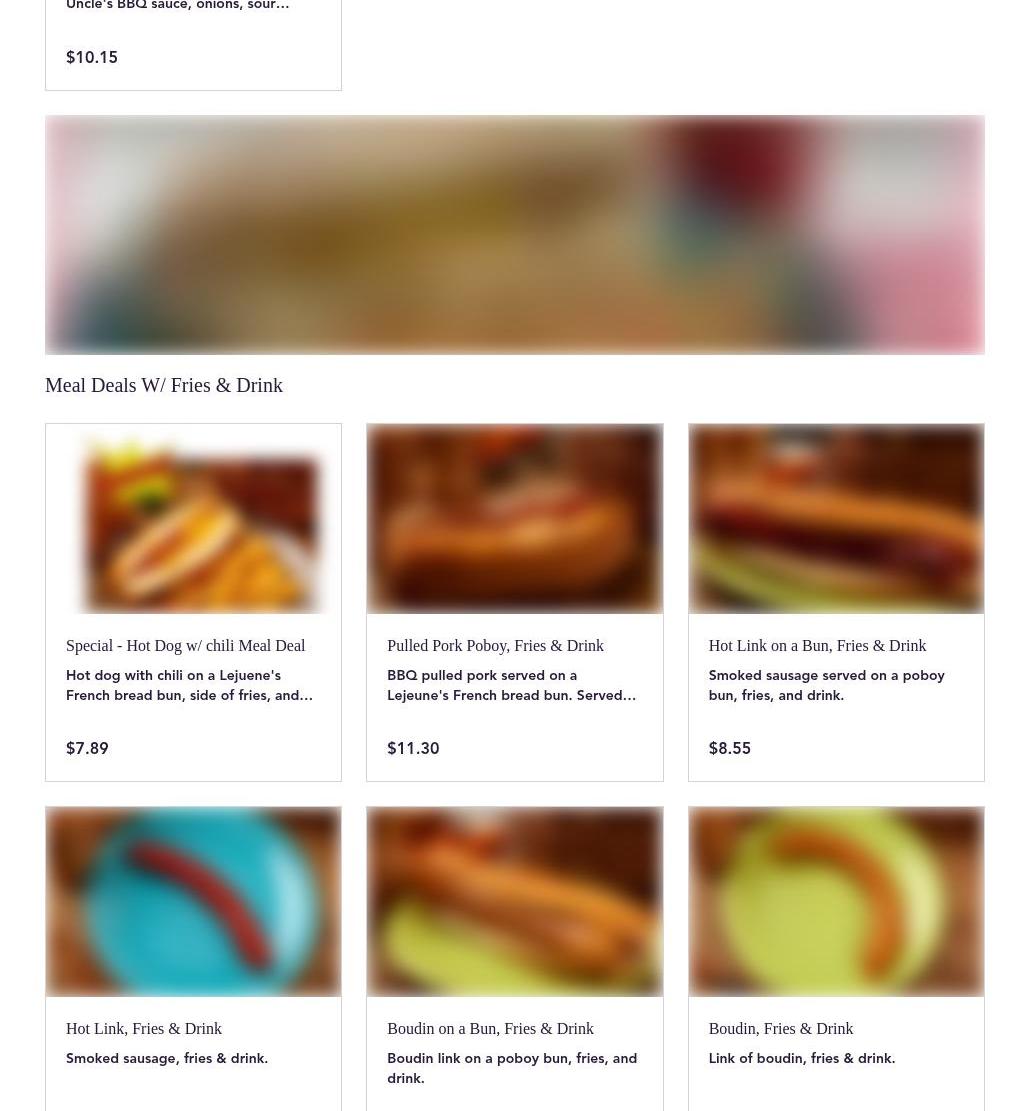Open the $10.15 item card at top
The image size is (1030, 1111).
(193, 45)
